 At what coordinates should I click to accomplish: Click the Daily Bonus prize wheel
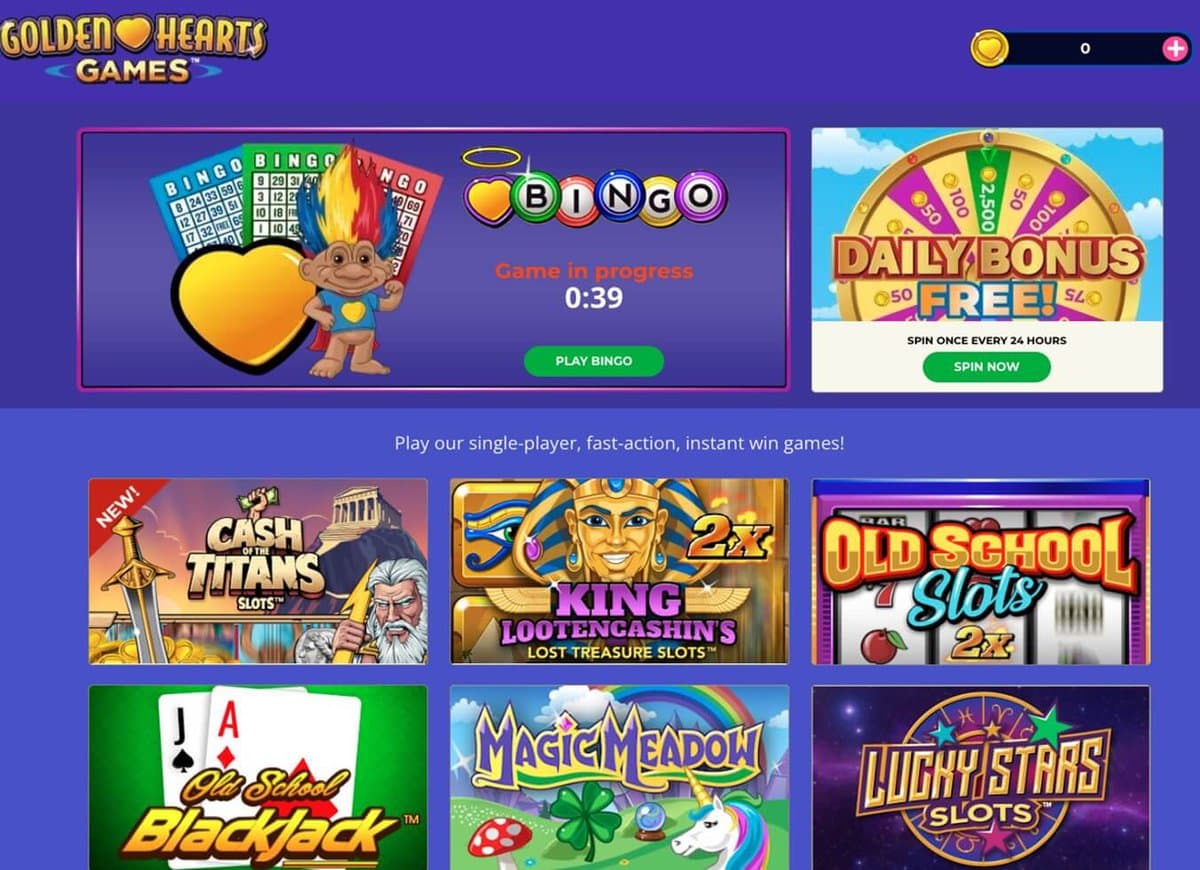coord(987,225)
